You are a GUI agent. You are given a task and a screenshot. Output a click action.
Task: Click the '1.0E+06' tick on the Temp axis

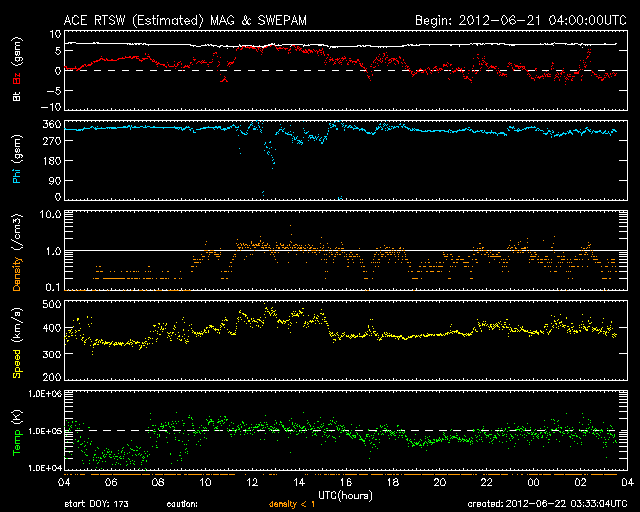click(x=45, y=394)
